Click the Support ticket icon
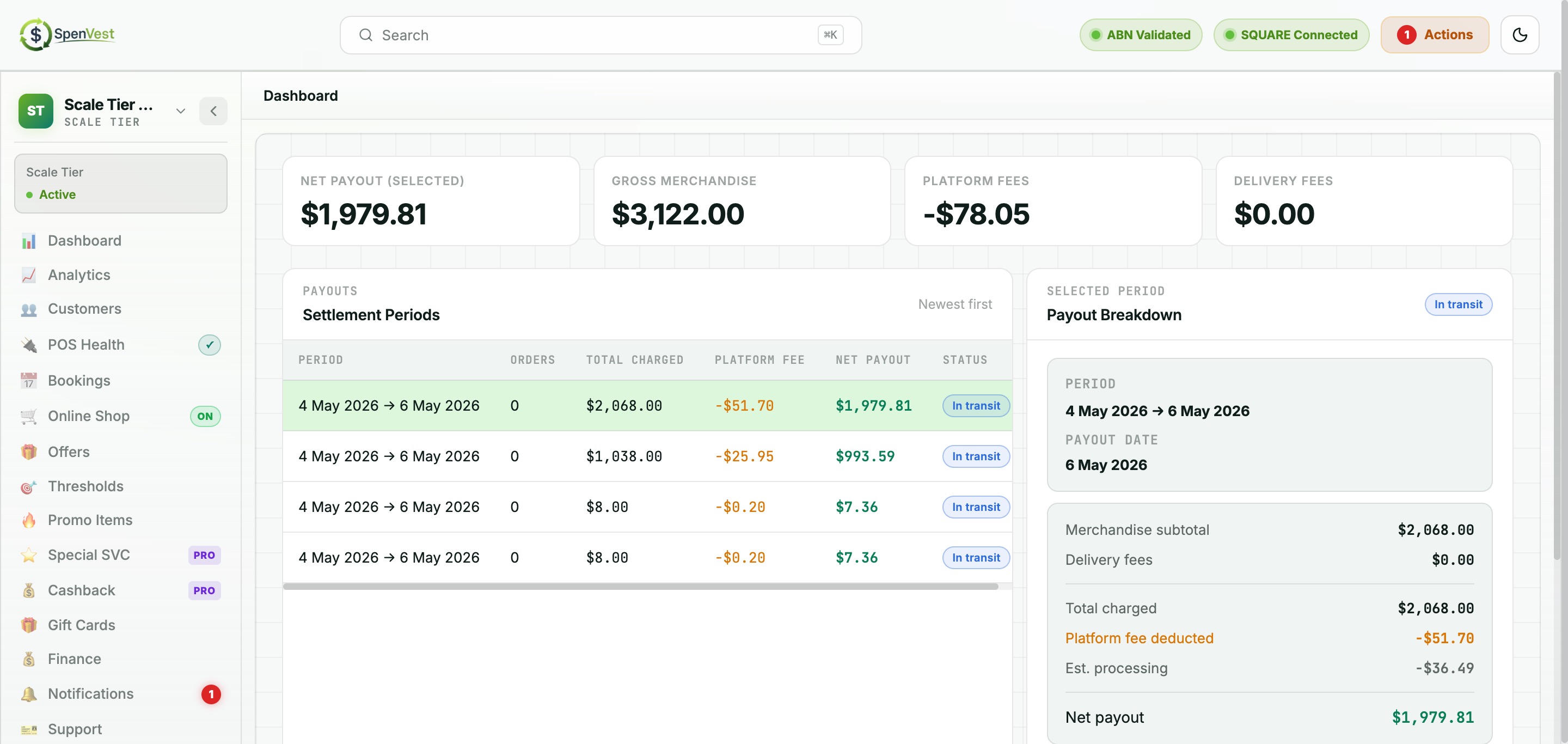1568x744 pixels. tap(29, 729)
